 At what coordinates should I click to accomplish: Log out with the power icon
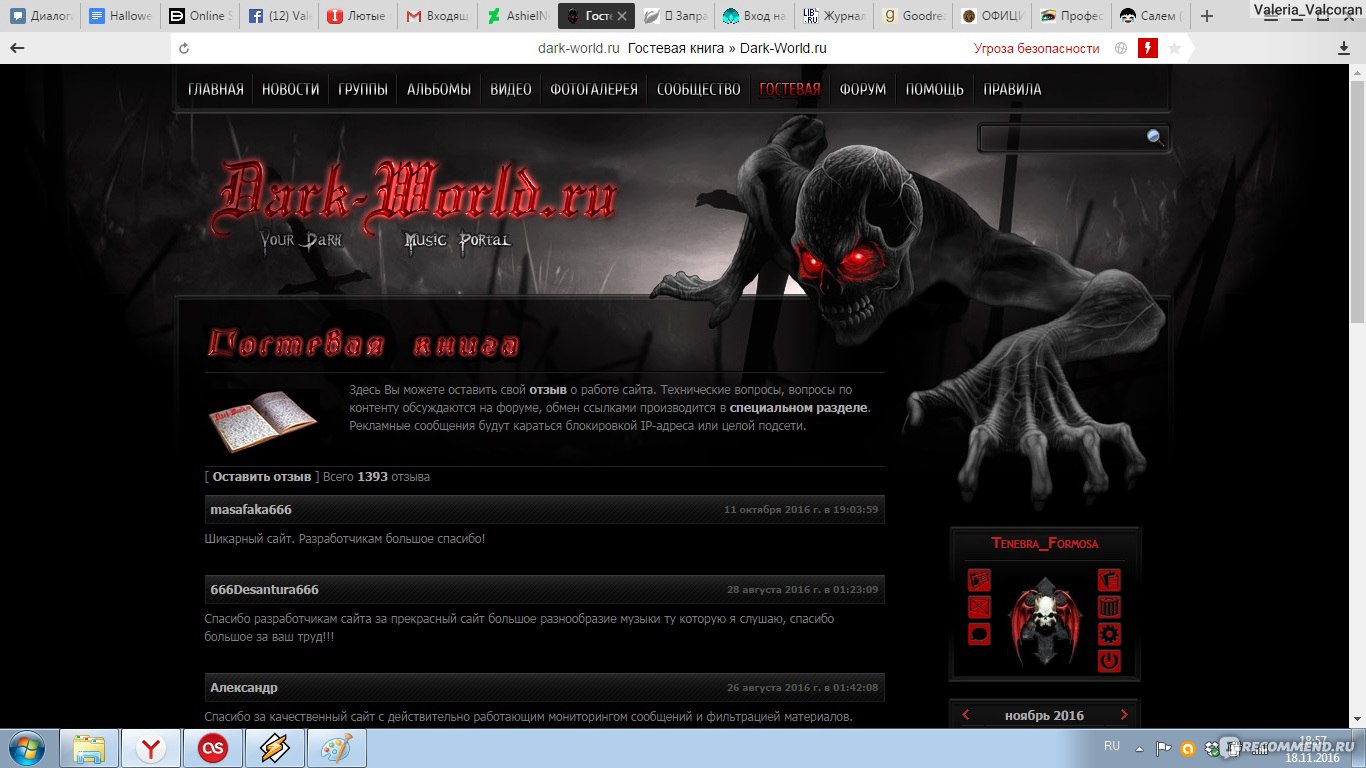[1109, 661]
